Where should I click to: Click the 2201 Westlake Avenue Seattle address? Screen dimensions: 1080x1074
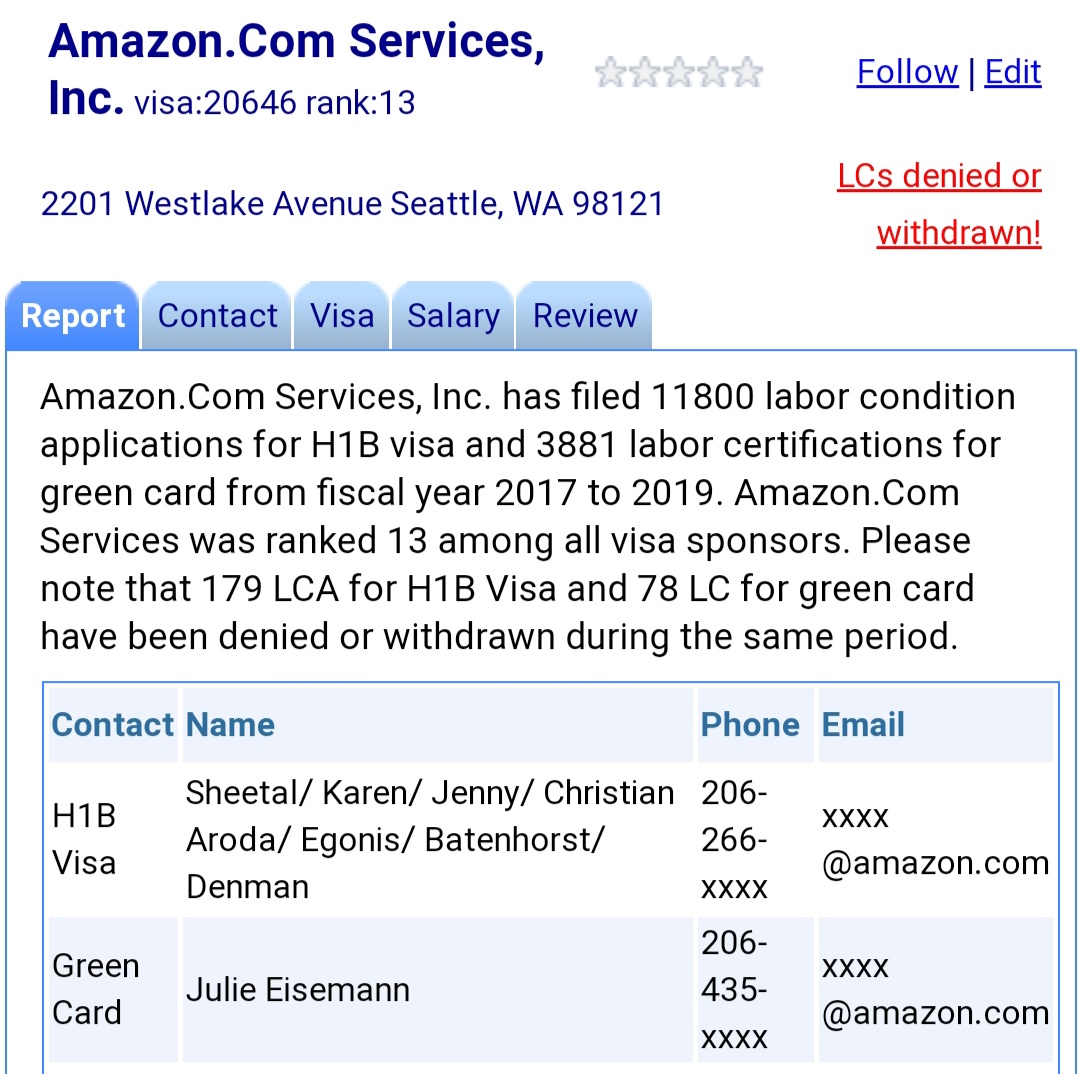[x=352, y=204]
